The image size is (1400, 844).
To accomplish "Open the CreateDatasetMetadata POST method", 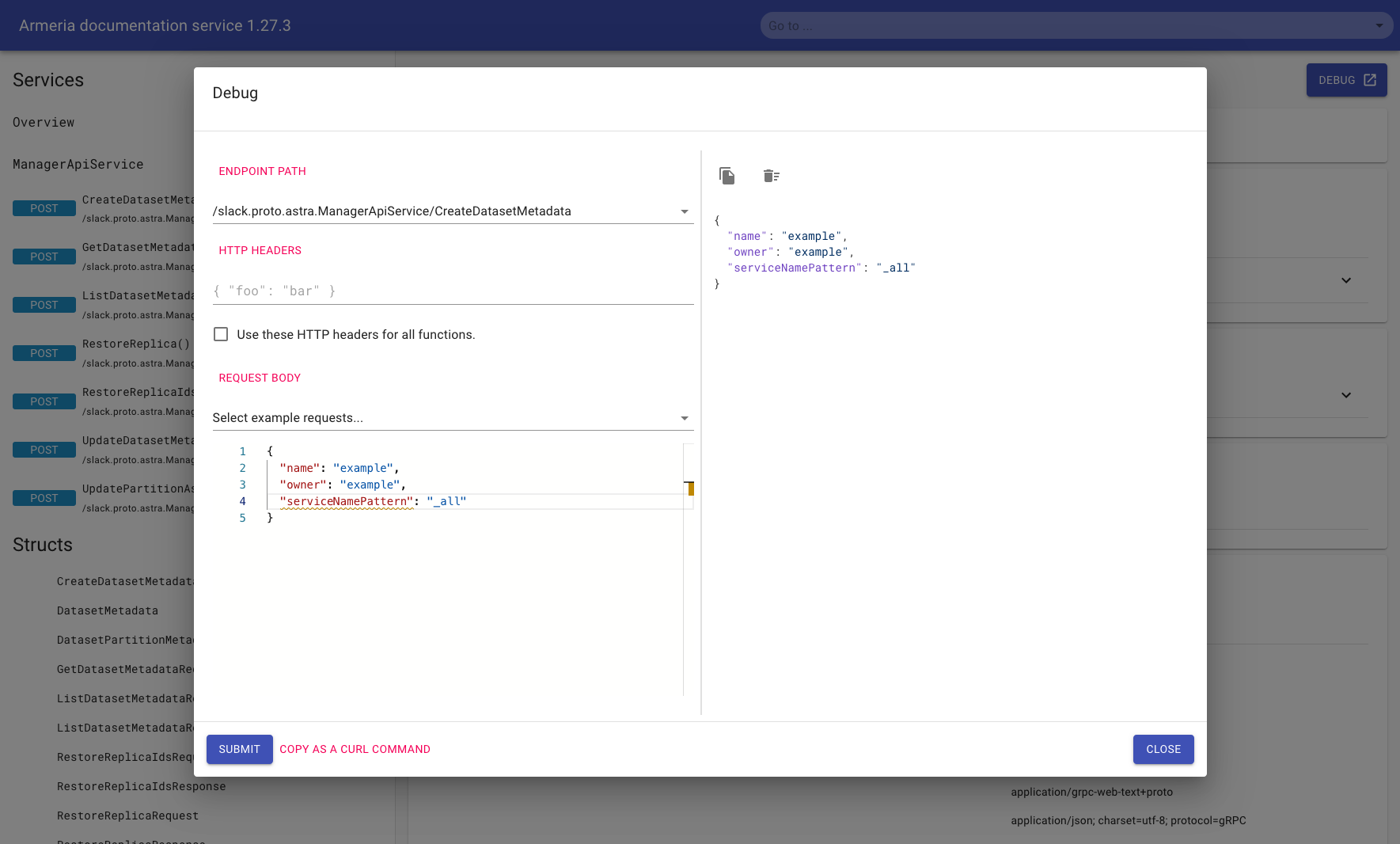I will tap(103, 208).
